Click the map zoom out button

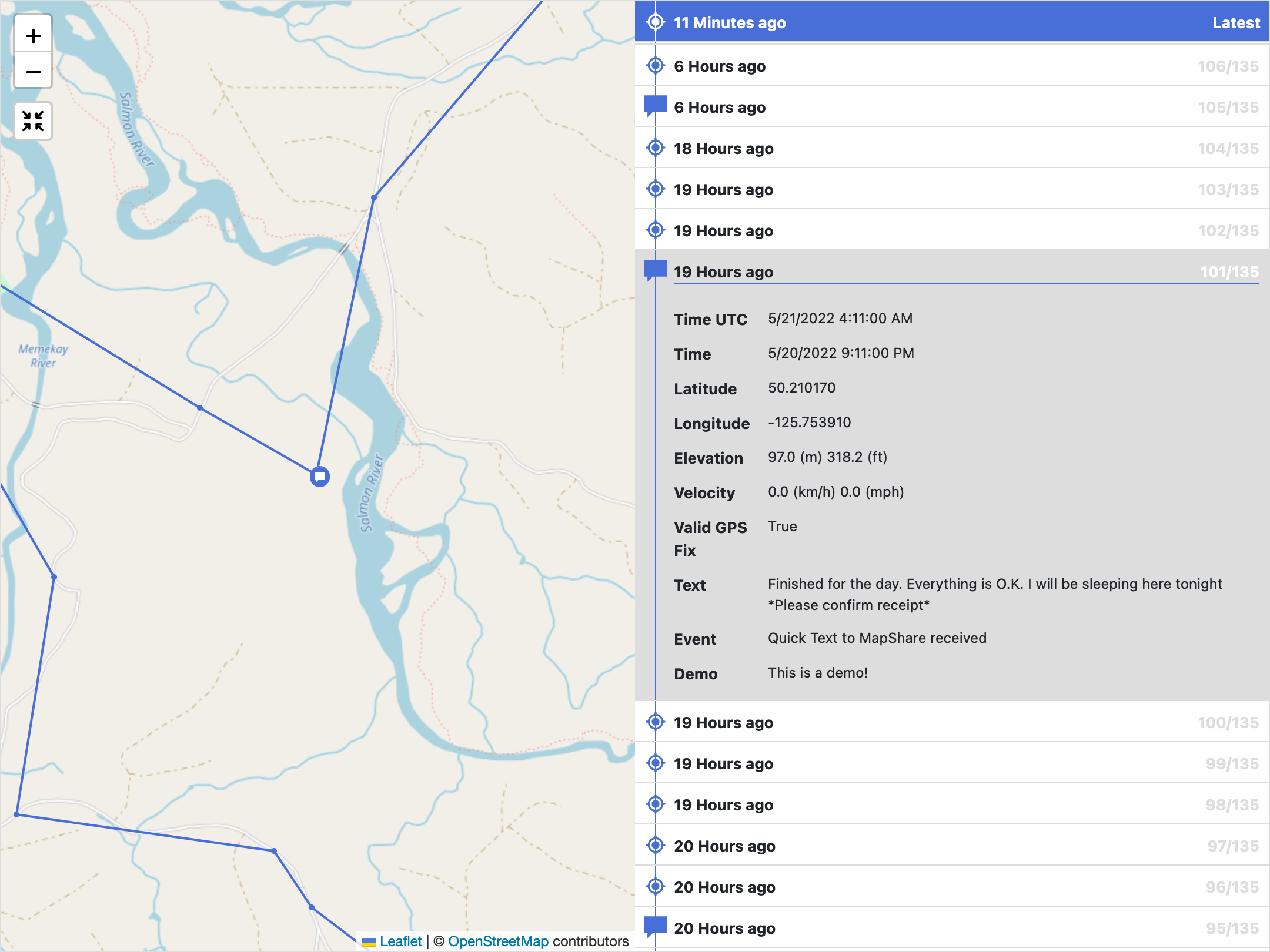[34, 72]
